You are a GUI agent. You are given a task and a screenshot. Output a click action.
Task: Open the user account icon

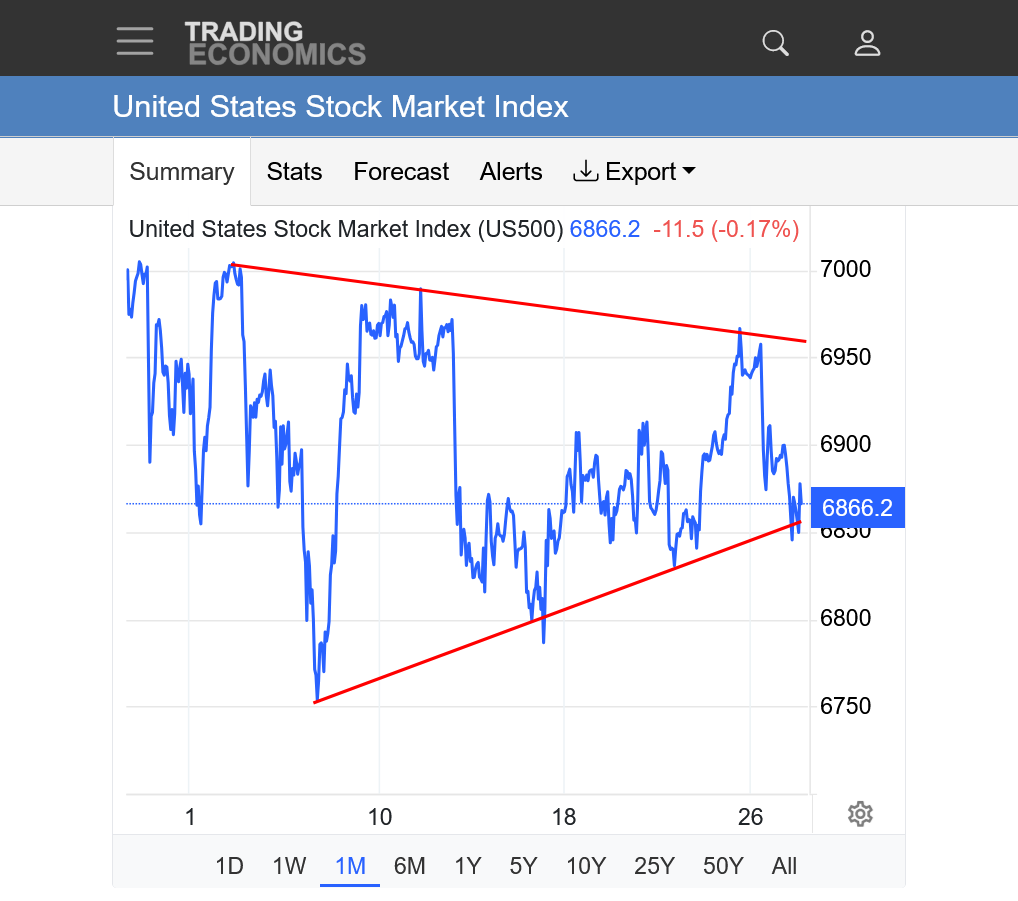tap(867, 43)
